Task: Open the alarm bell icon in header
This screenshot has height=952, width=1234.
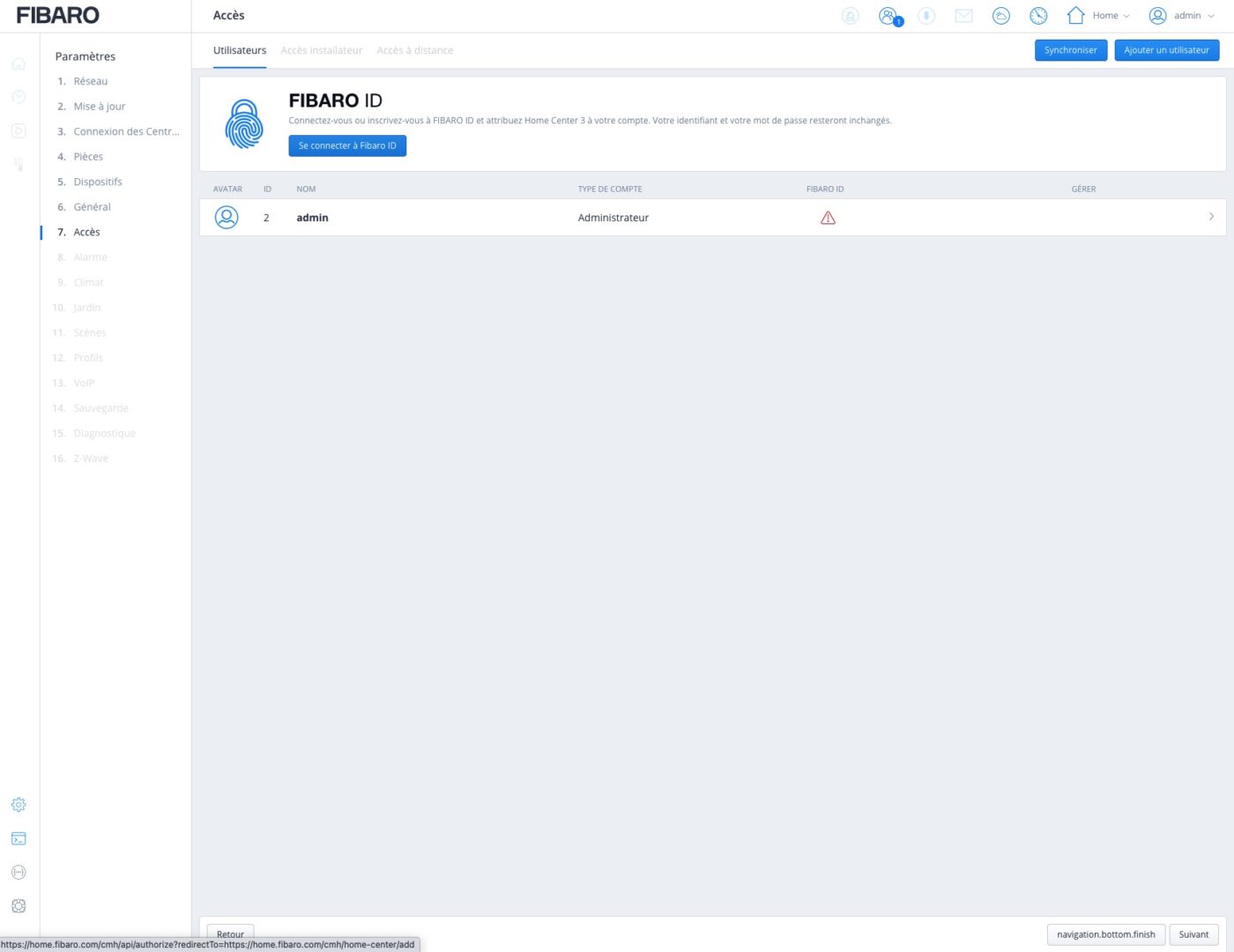Action: 850,16
